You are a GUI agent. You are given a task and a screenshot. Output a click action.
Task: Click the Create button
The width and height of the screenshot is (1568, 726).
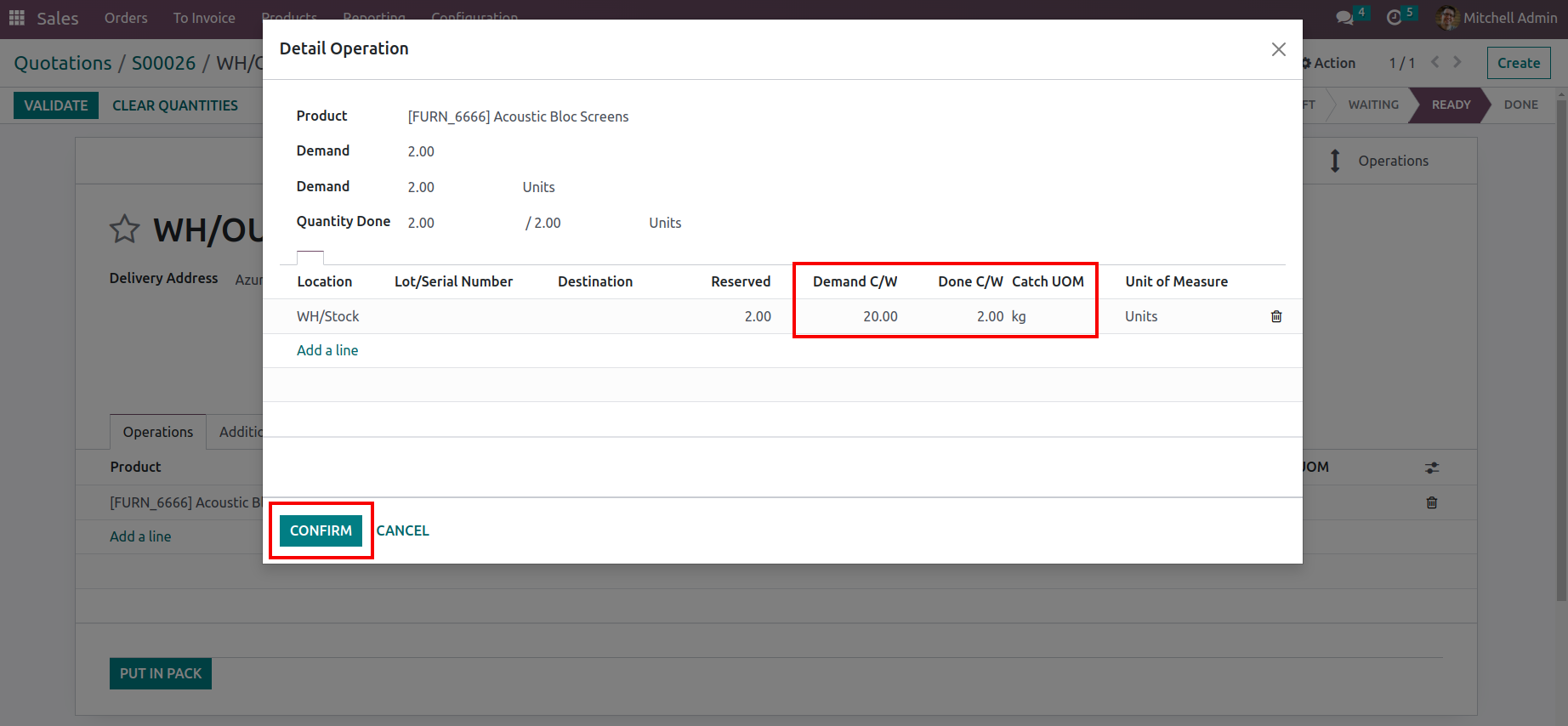[x=1519, y=63]
